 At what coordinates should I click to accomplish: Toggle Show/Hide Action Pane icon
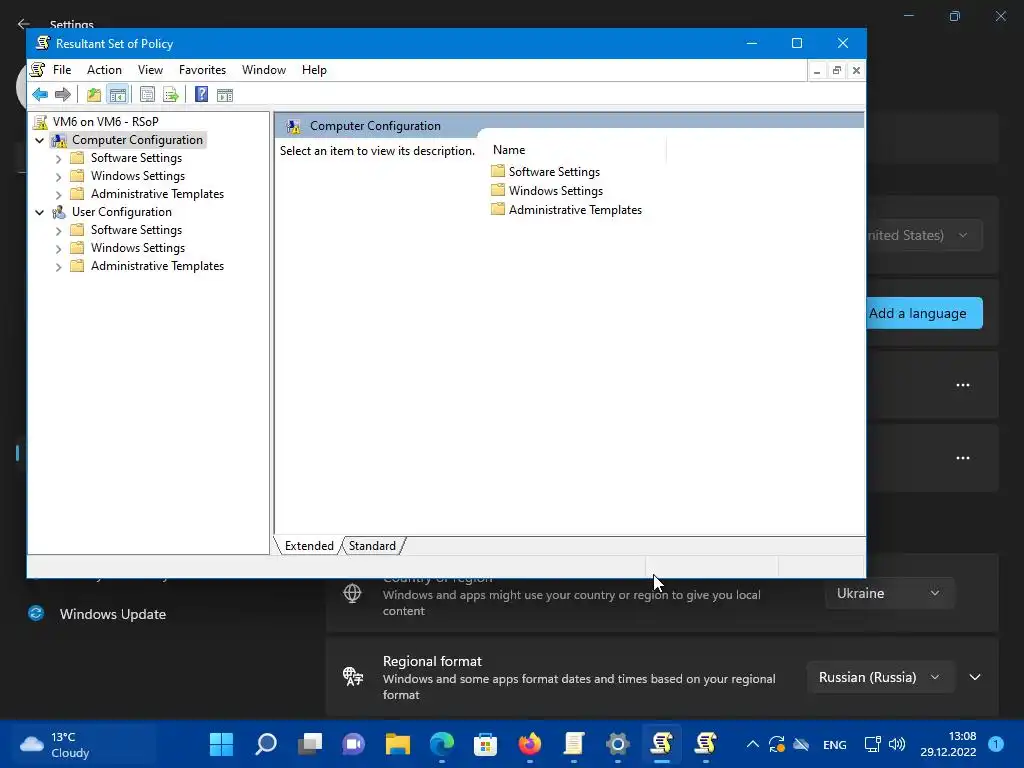[225, 95]
